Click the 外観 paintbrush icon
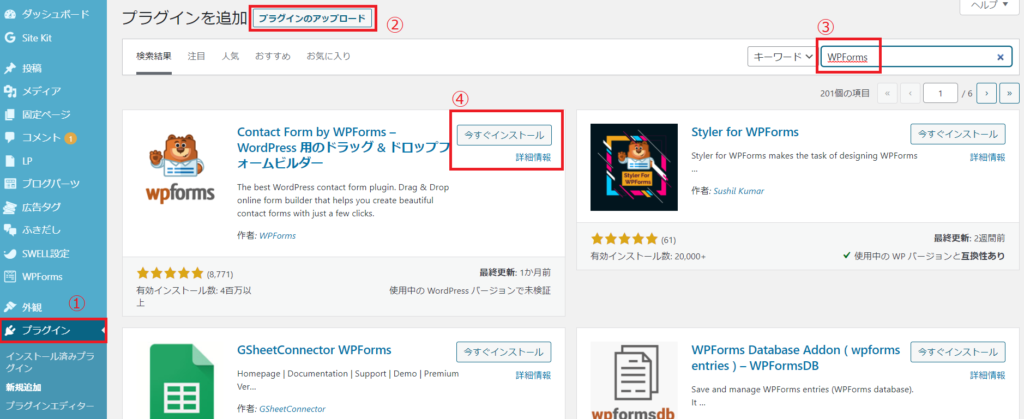Image resolution: width=1024 pixels, height=419 pixels. pyautogui.click(x=9, y=307)
